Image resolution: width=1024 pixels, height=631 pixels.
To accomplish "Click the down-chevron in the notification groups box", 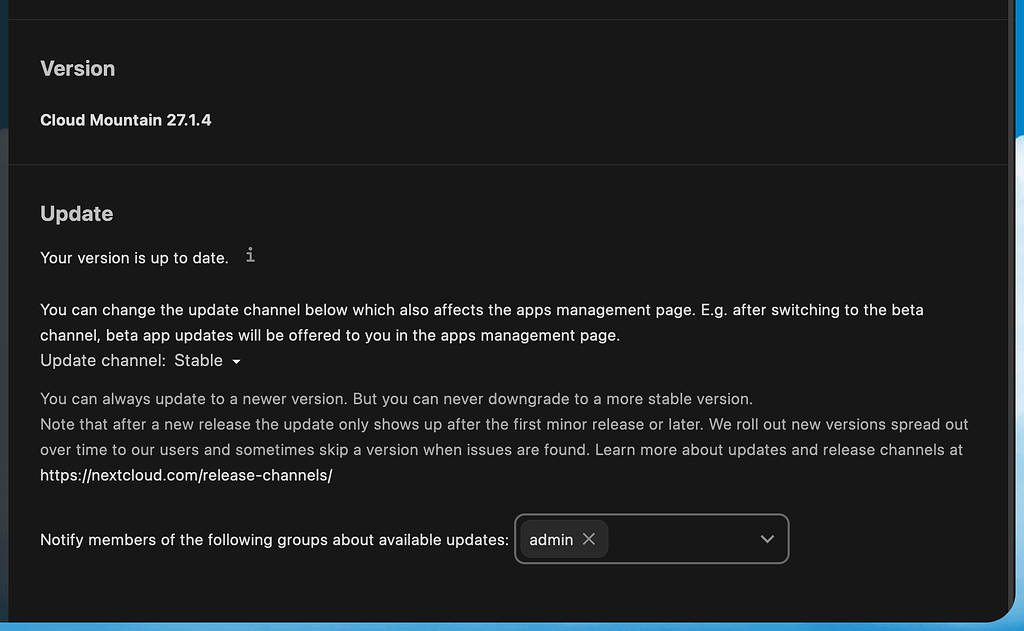I will [767, 539].
